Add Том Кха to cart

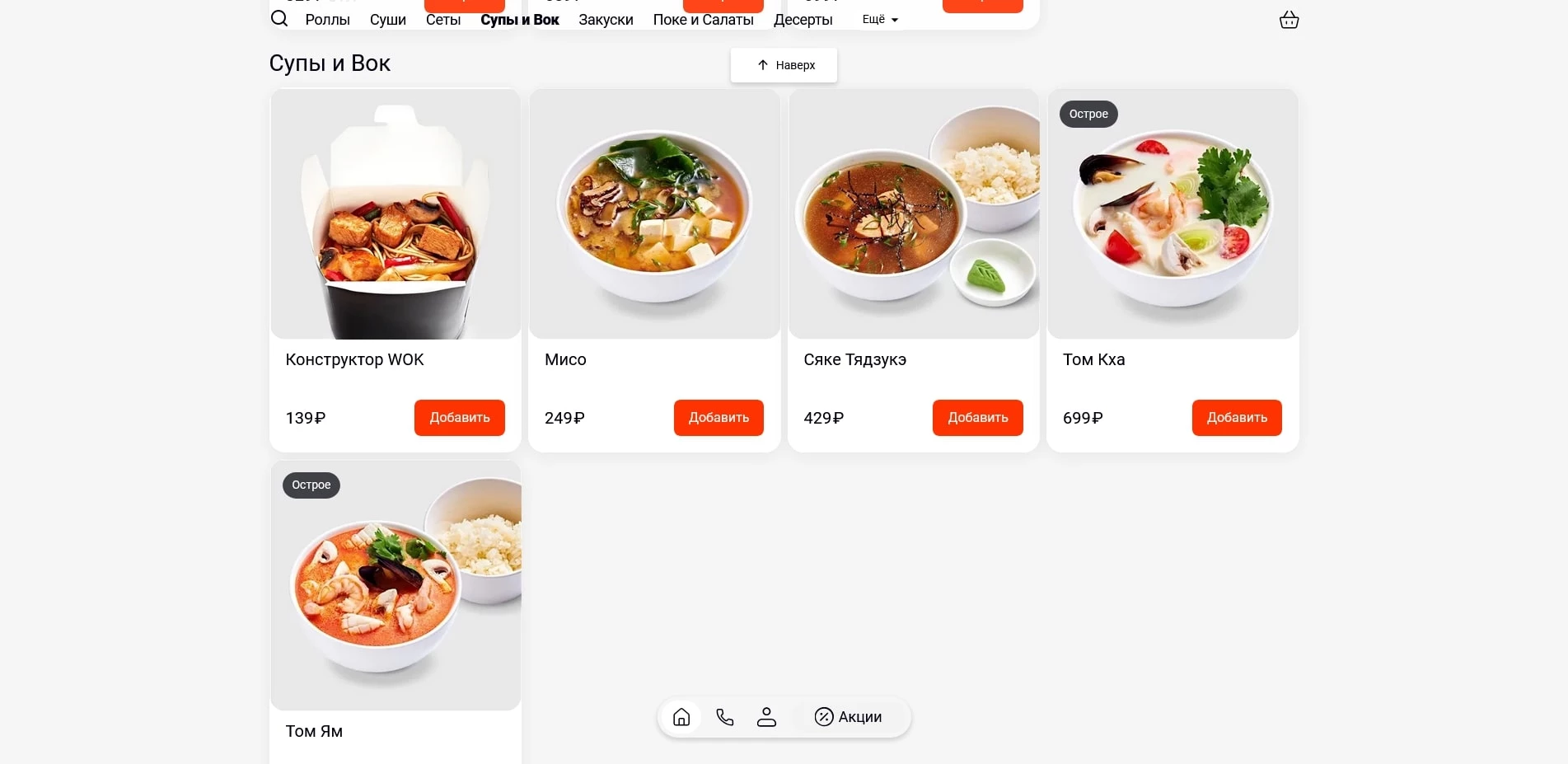coord(1237,418)
